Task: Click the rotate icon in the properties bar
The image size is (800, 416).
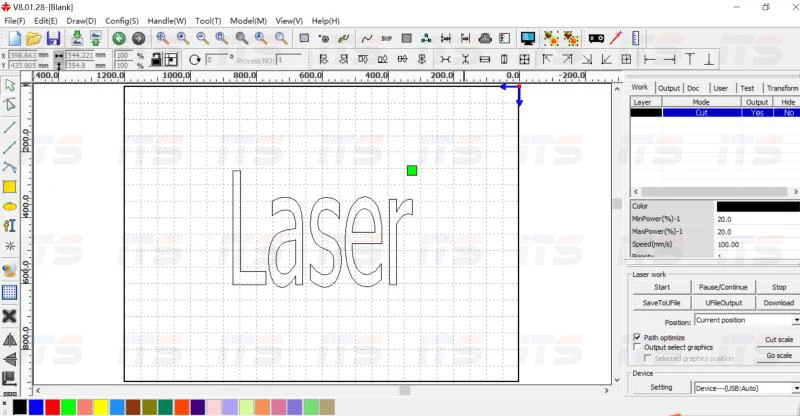Action: 194,60
